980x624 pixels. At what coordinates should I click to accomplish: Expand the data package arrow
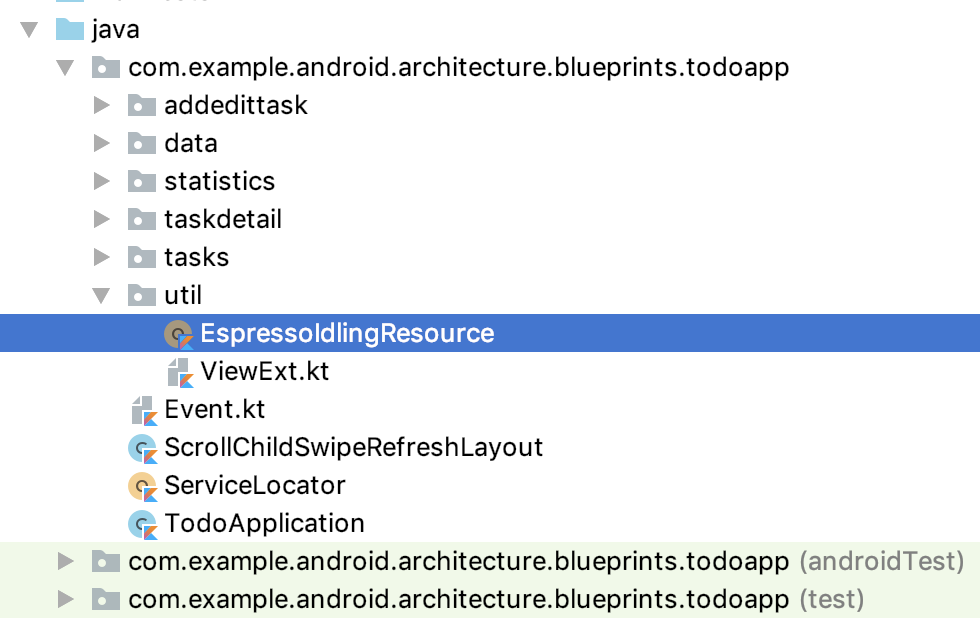(x=101, y=143)
